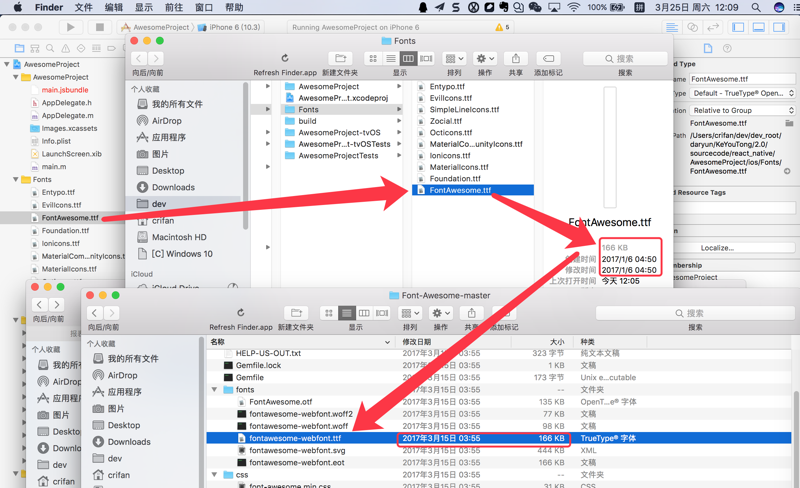
Task: Open the Xcode search navigator magnifier icon
Action: coord(50,48)
